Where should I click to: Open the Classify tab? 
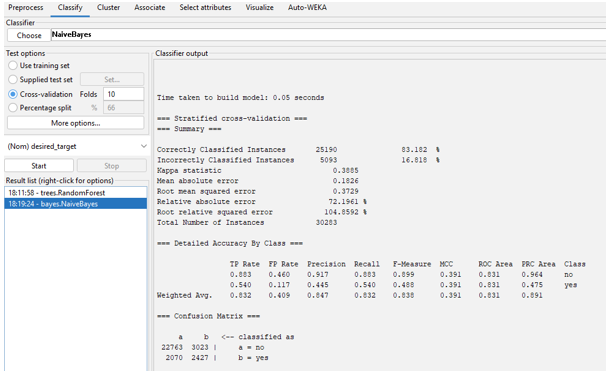70,7
